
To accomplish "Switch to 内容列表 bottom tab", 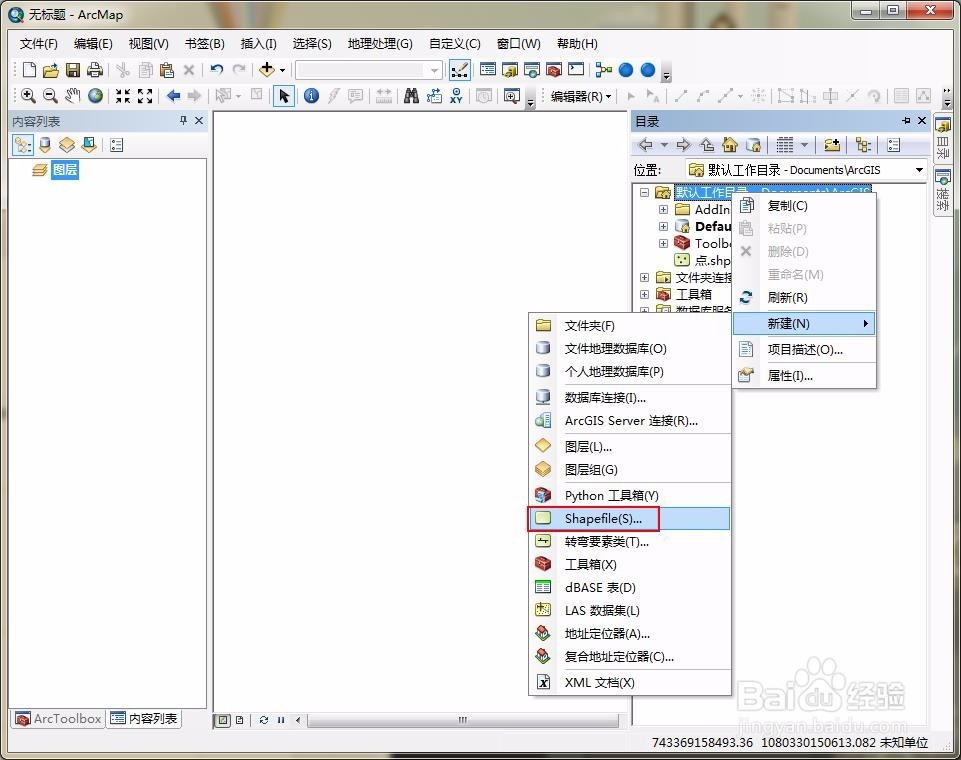I will coord(144,718).
